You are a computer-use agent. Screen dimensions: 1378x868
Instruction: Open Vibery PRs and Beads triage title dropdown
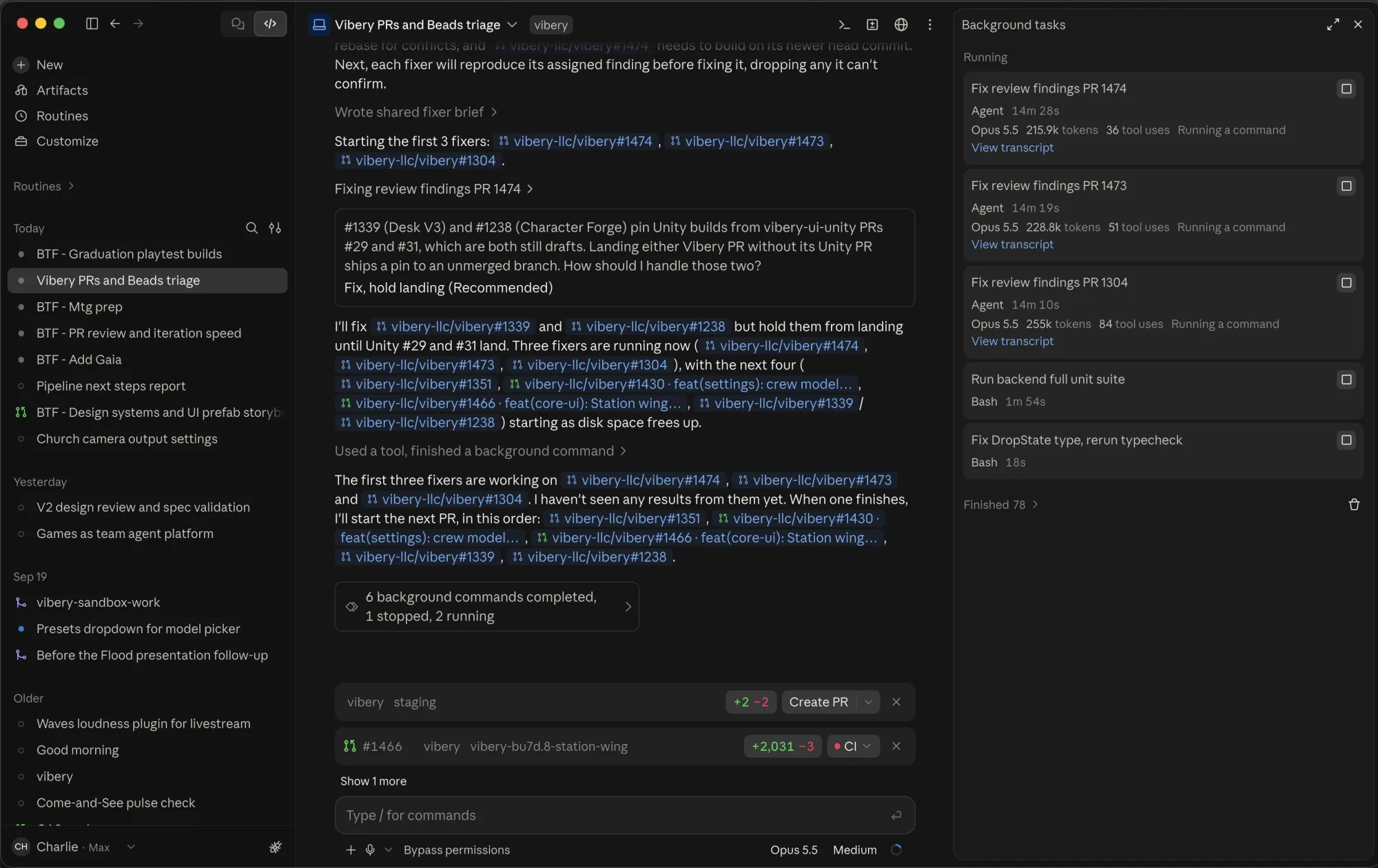(x=511, y=25)
